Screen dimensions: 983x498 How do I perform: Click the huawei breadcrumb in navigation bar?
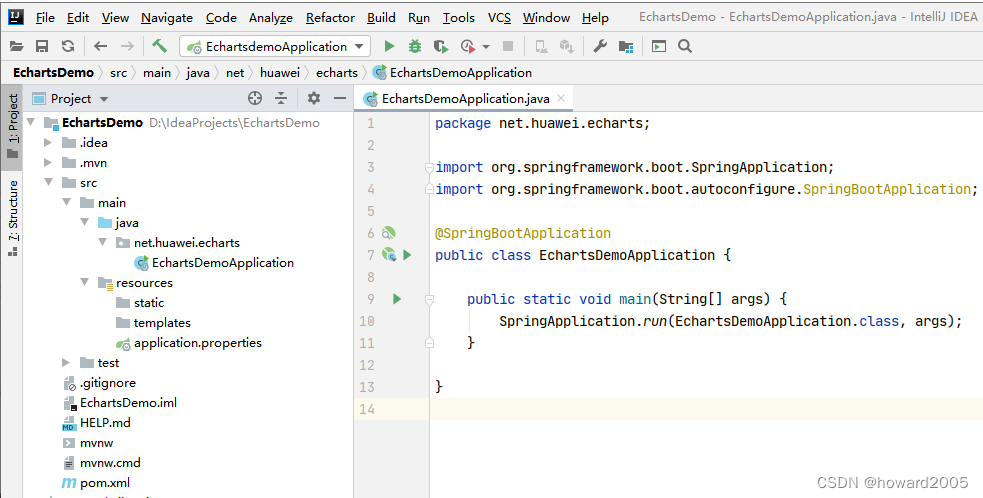click(x=279, y=72)
